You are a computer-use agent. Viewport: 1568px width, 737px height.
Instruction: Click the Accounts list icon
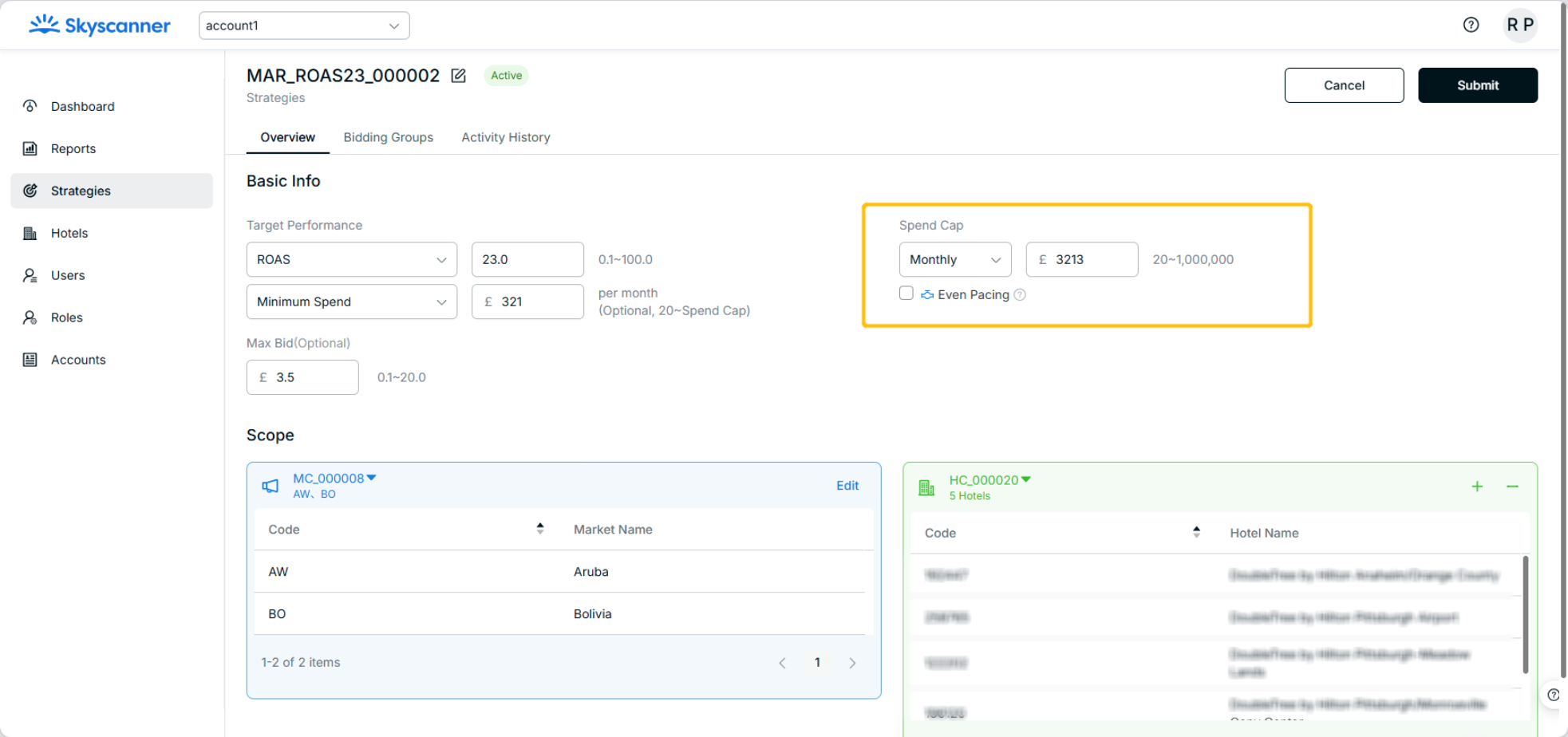click(30, 360)
